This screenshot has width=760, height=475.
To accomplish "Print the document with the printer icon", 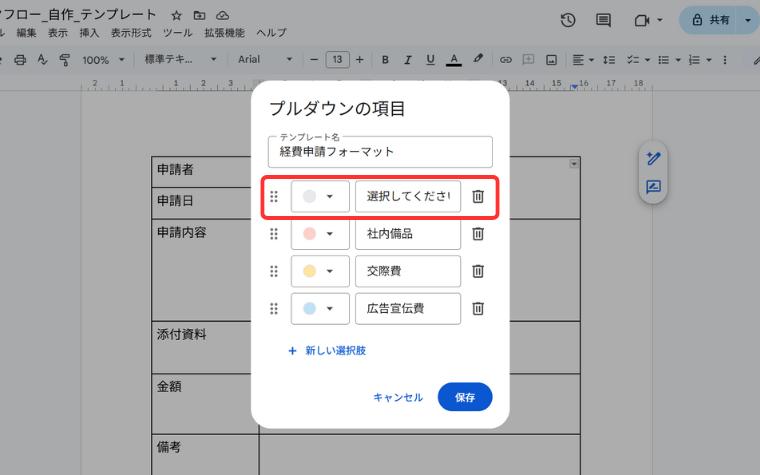I will 20,60.
